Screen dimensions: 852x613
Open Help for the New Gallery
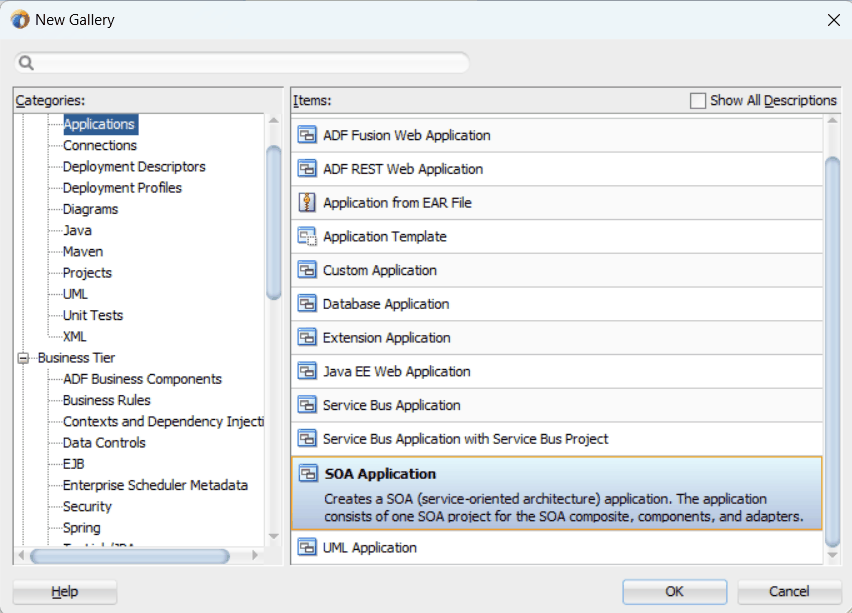[65, 591]
